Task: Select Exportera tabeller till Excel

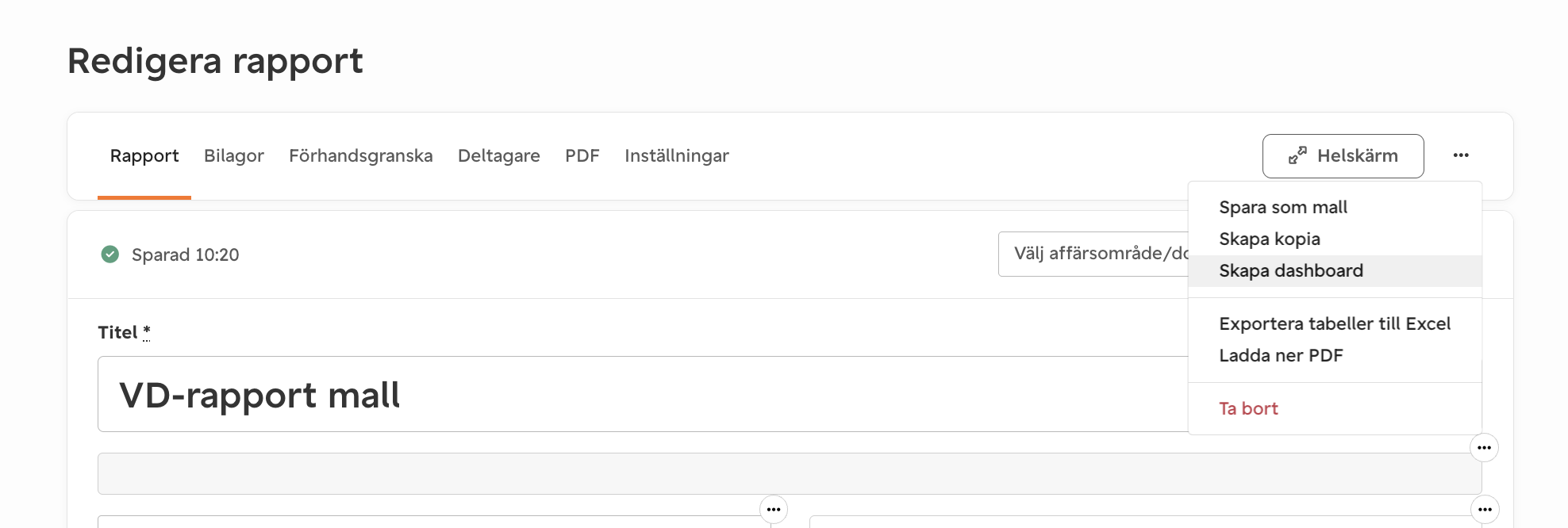Action: [x=1335, y=324]
